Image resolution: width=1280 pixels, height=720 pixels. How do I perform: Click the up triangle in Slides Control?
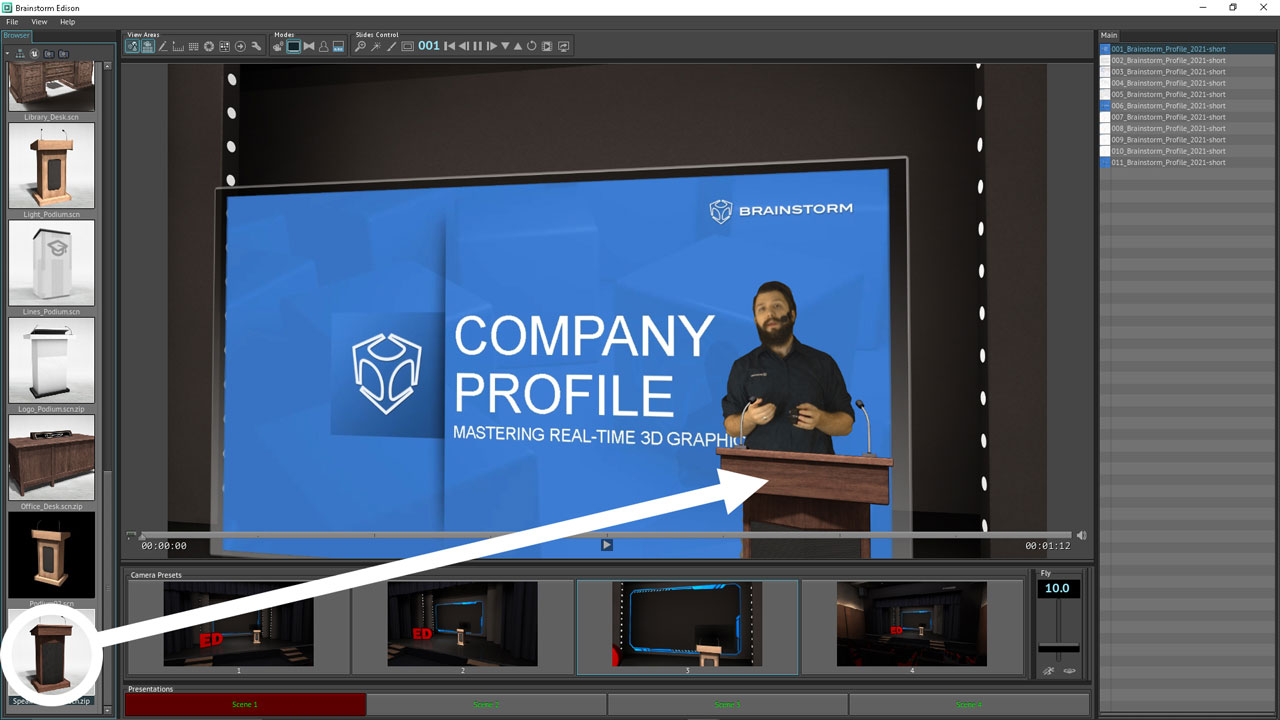point(518,46)
